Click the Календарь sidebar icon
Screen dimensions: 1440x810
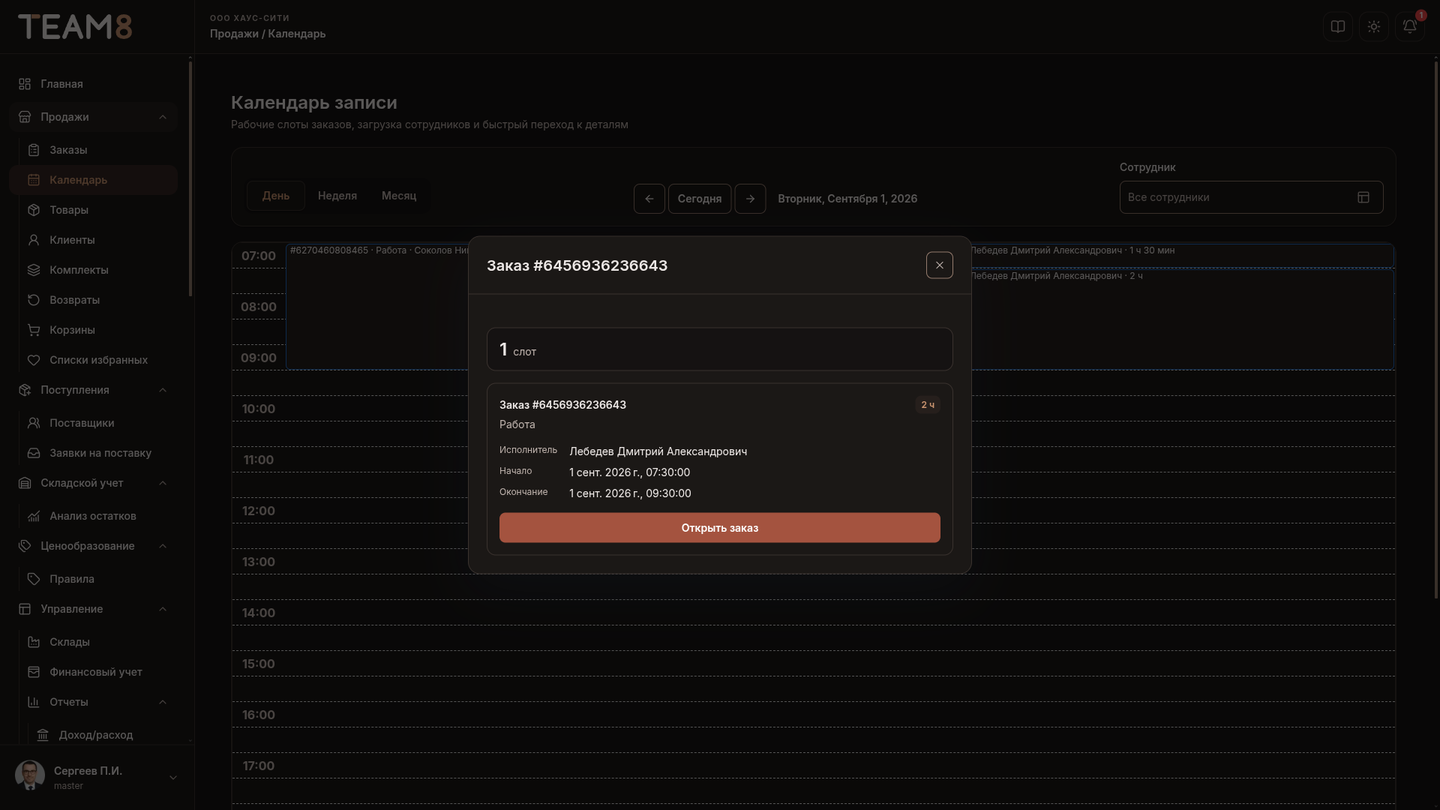34,180
